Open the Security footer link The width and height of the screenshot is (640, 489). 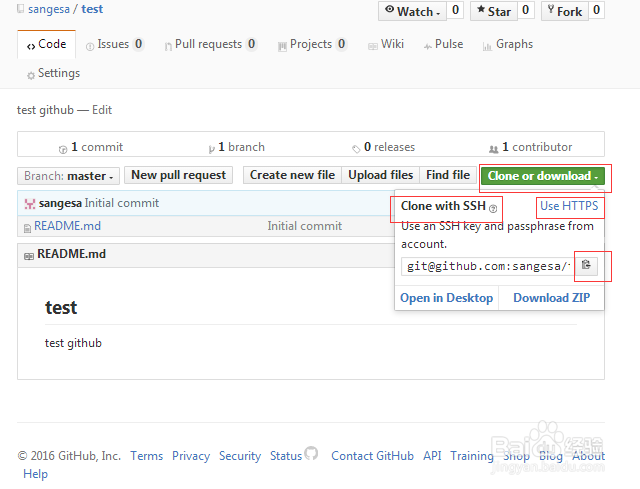[x=240, y=456]
